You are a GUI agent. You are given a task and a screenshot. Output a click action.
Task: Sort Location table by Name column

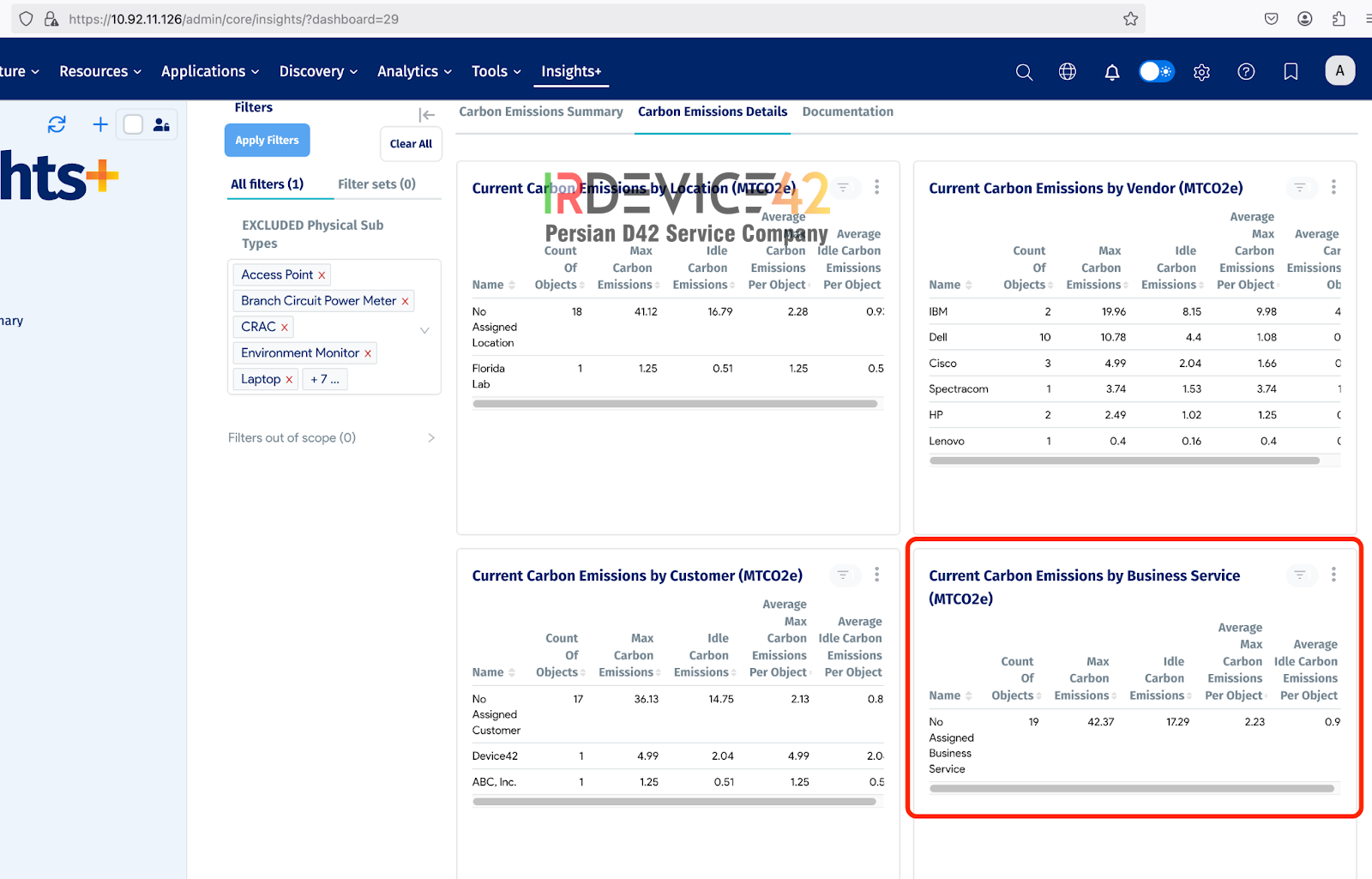point(494,285)
